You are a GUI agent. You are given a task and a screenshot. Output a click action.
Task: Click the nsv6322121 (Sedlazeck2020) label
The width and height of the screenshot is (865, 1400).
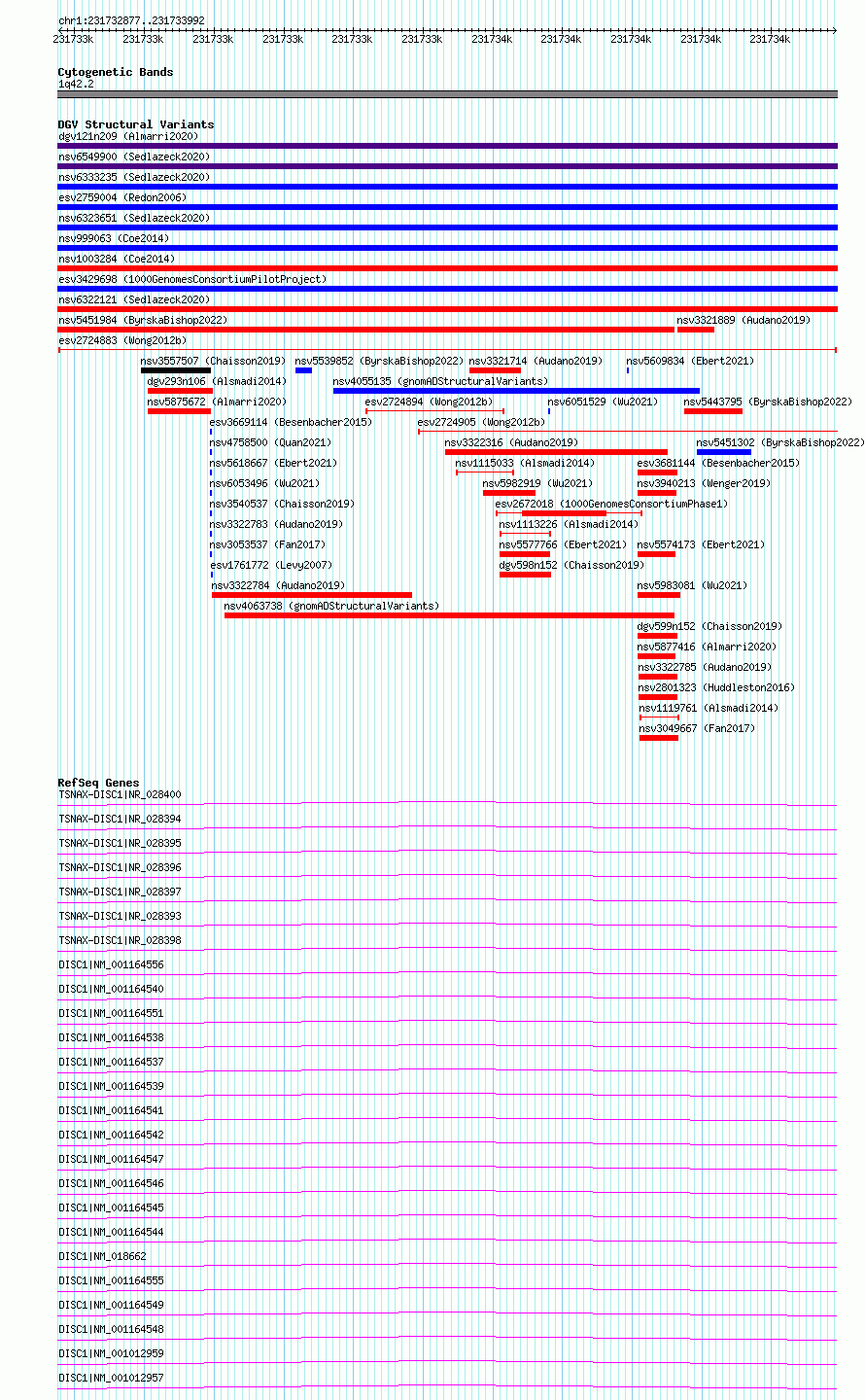click(x=134, y=299)
